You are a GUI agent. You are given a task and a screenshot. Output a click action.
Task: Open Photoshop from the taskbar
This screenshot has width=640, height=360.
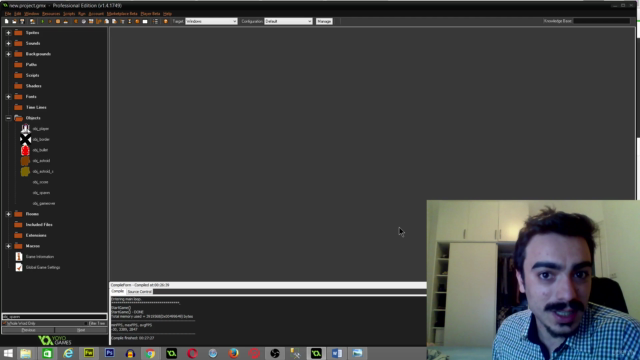coord(109,353)
